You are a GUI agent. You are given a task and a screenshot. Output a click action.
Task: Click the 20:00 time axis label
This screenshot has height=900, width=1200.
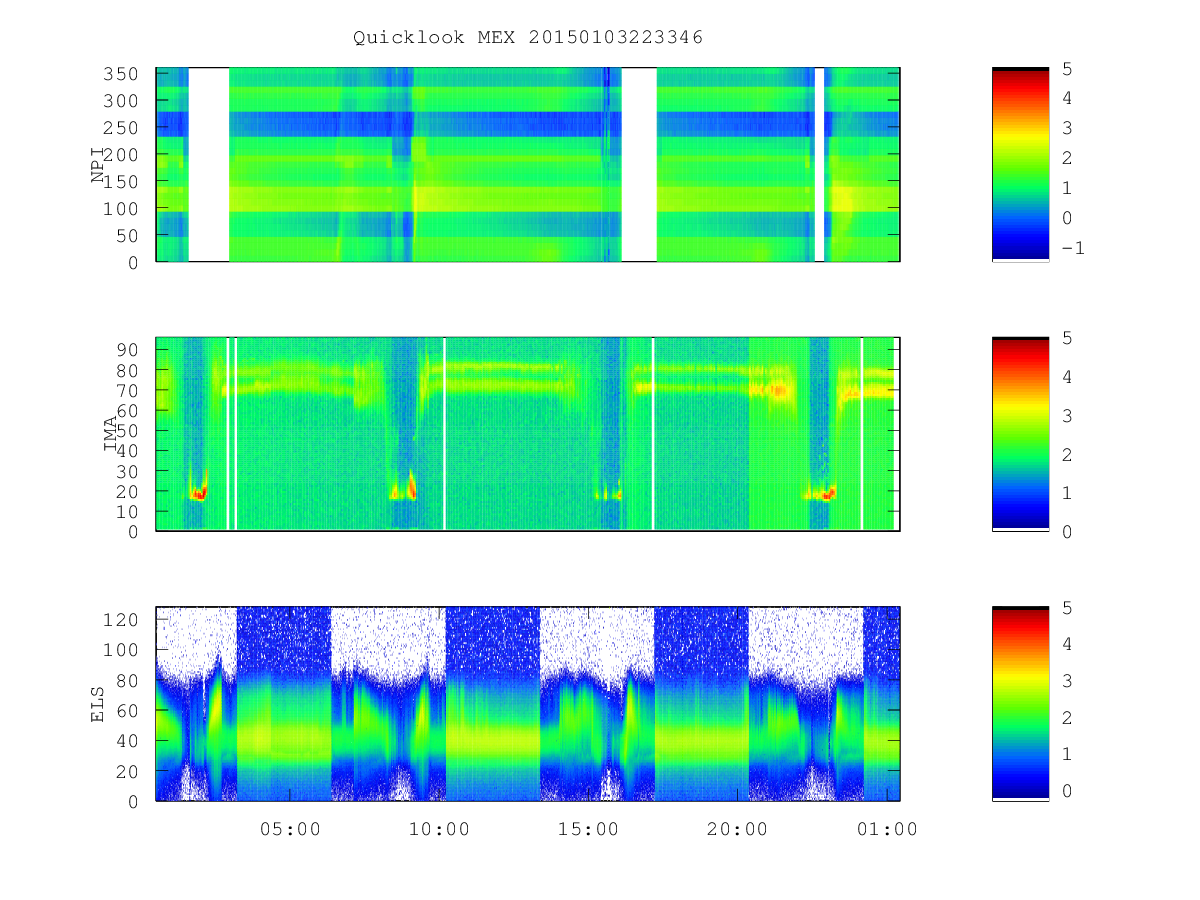[x=737, y=829]
